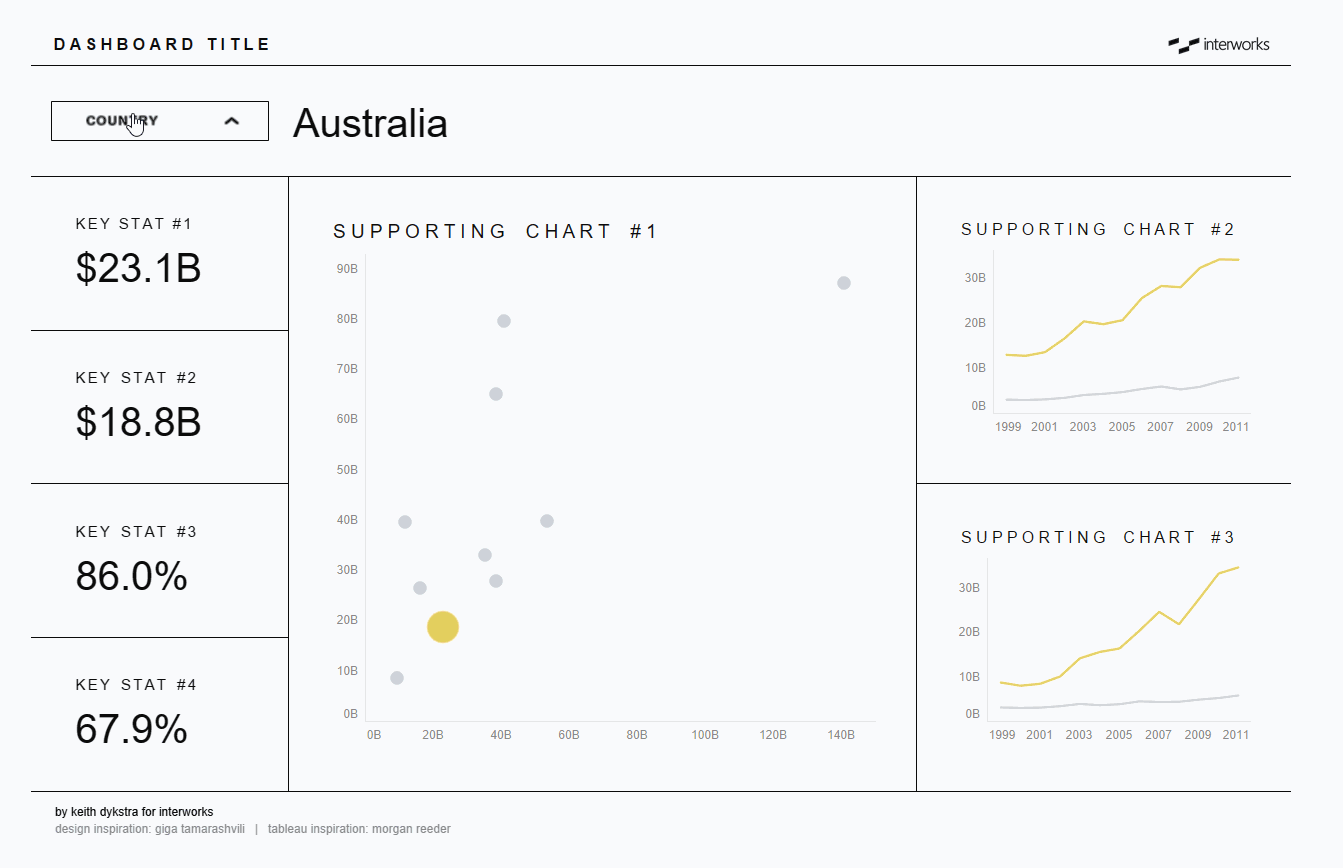Click the 'KEY STAT #1' label
Image resolution: width=1343 pixels, height=868 pixels.
point(134,224)
